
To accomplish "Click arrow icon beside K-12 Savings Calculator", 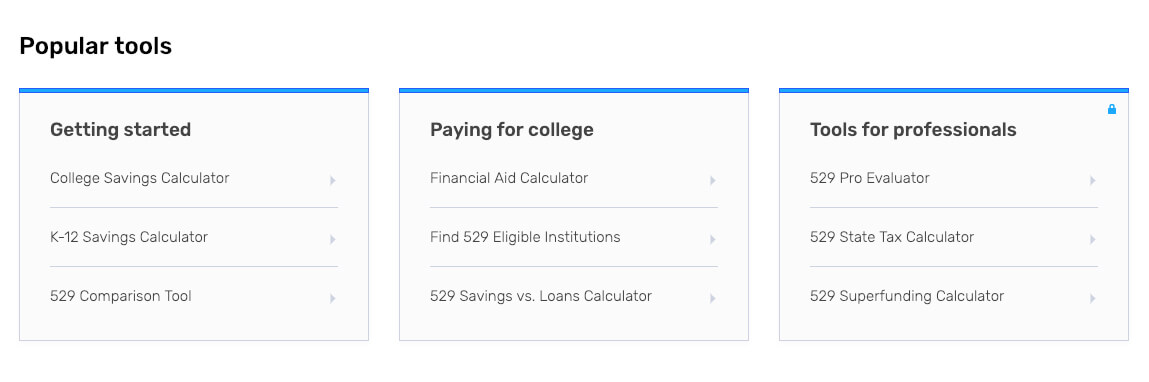I will click(x=333, y=240).
